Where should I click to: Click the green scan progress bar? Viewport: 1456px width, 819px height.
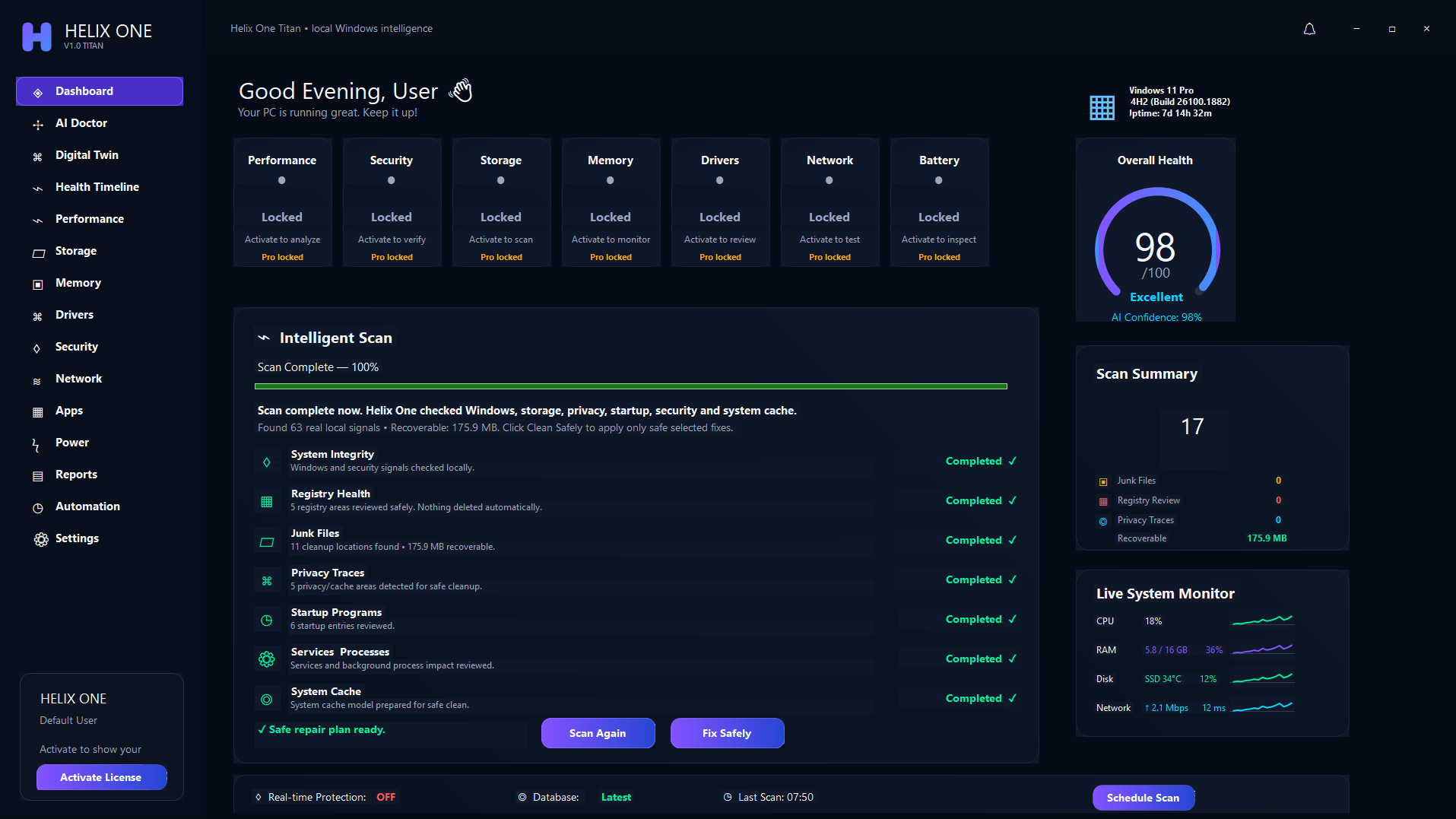click(630, 386)
